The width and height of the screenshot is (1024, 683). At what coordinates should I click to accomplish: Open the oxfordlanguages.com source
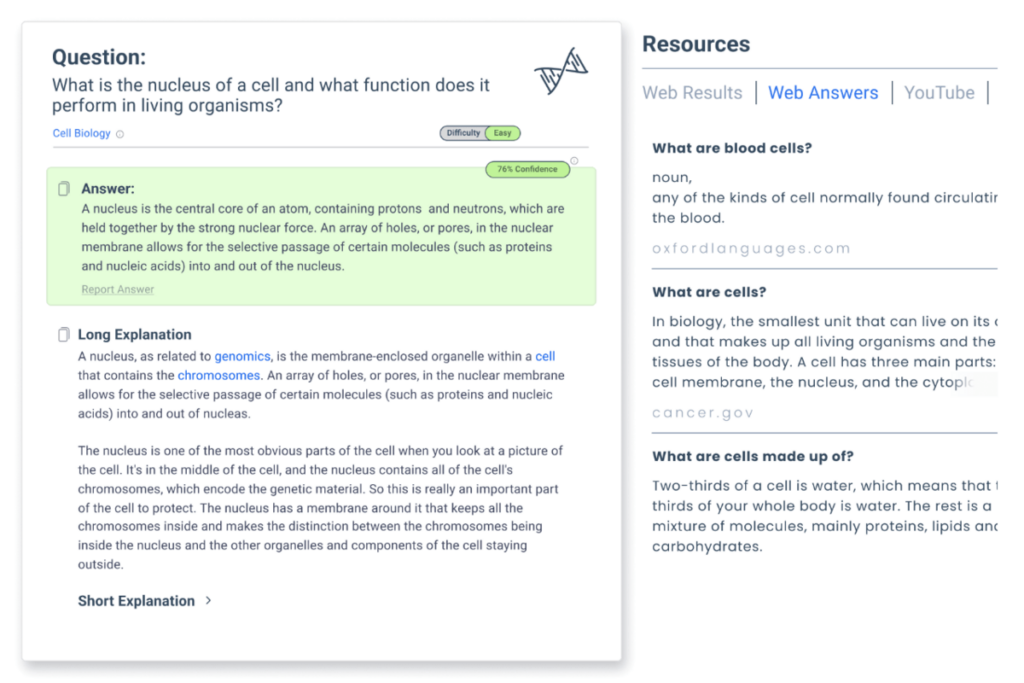point(751,248)
